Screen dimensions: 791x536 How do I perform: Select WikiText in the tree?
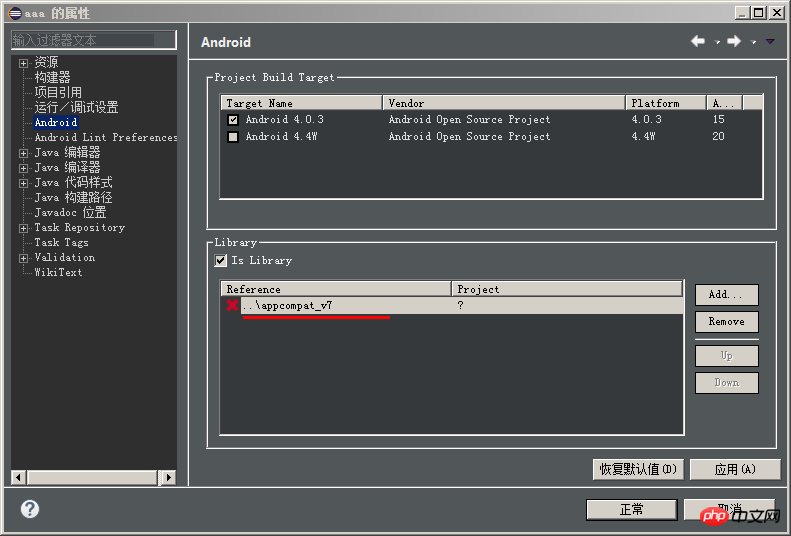58,272
